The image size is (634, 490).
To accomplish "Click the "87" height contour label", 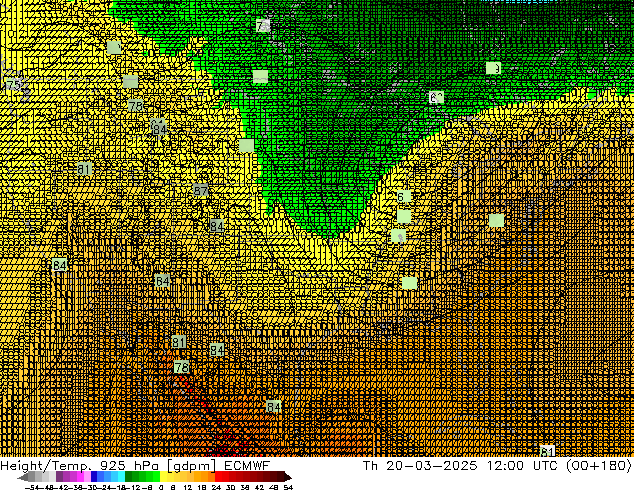I will (x=201, y=190).
